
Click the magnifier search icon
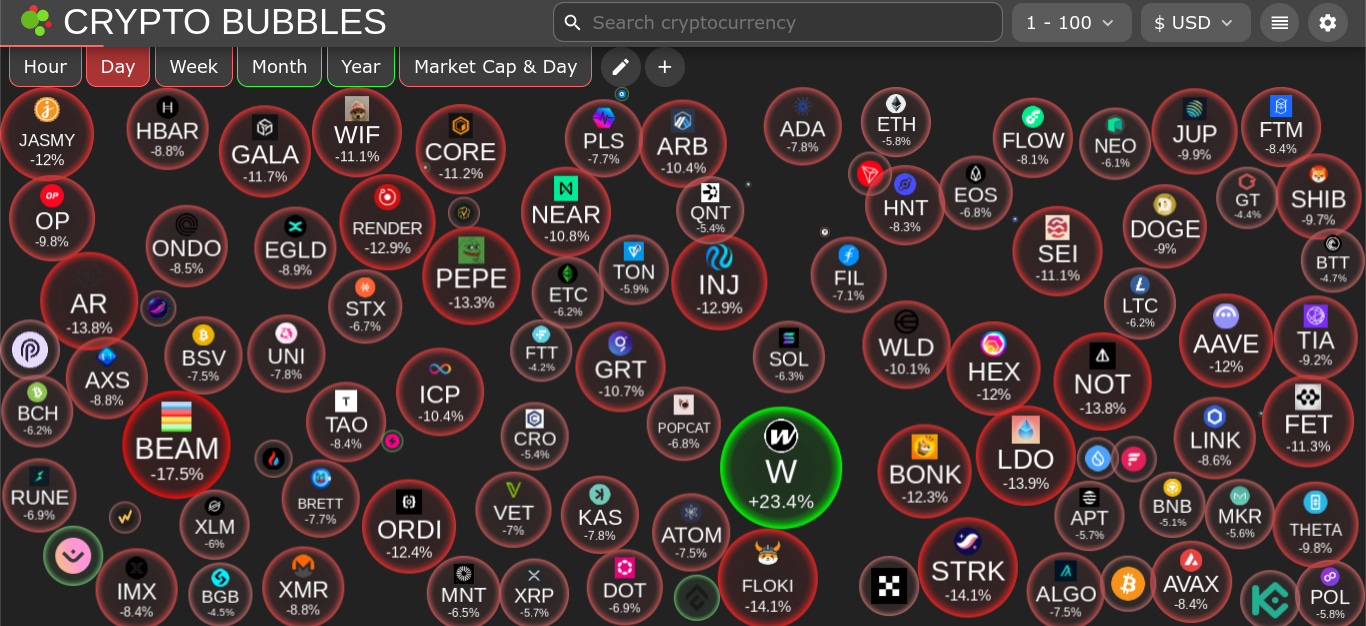pos(572,22)
